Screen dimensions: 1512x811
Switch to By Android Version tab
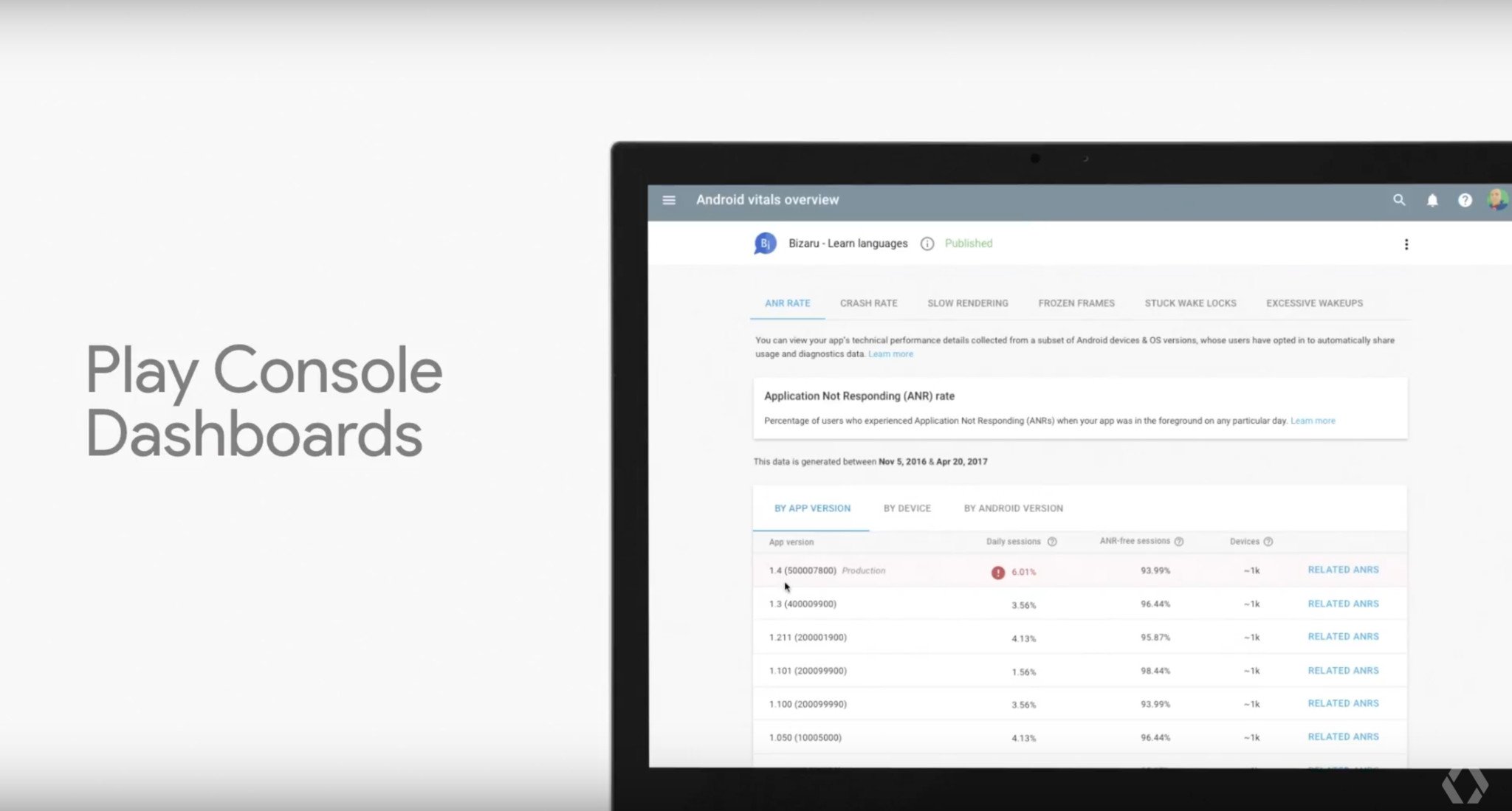(1014, 508)
